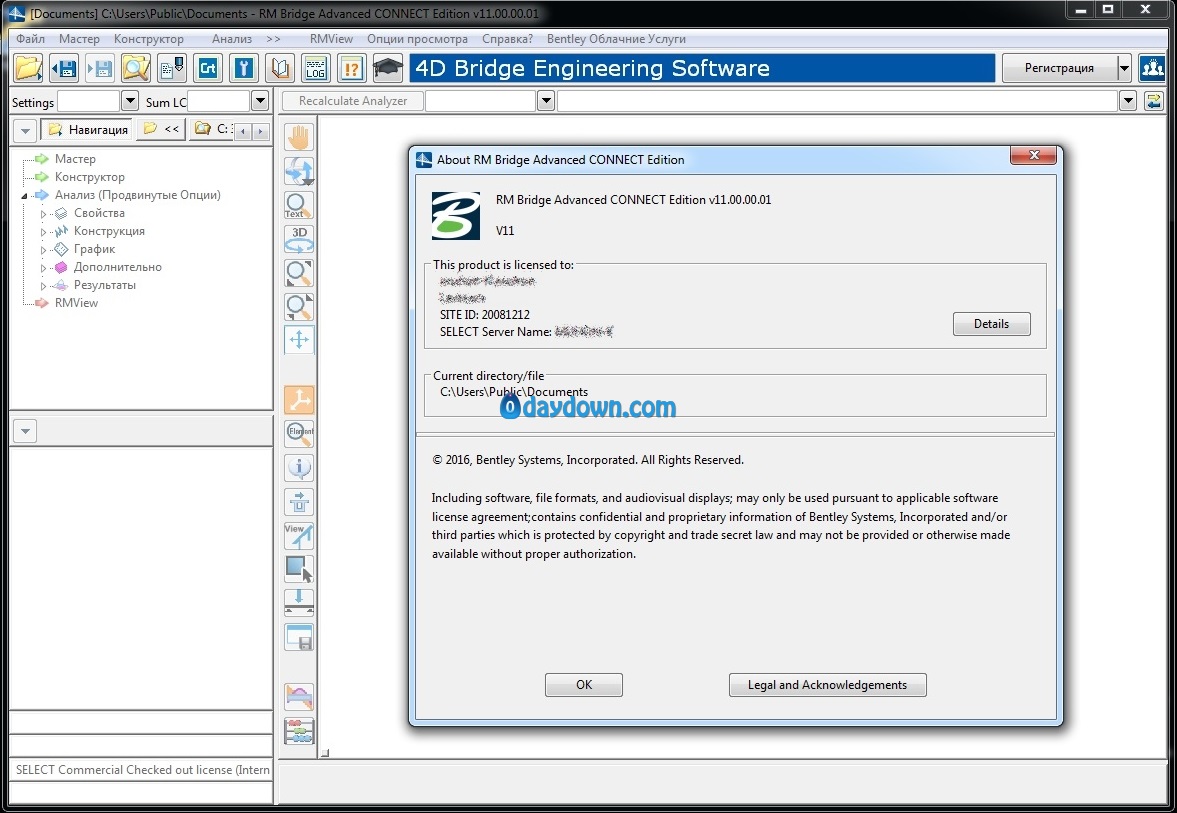The height and width of the screenshot is (813, 1177).
Task: Activate the 3D rotate view icon
Action: 299,239
